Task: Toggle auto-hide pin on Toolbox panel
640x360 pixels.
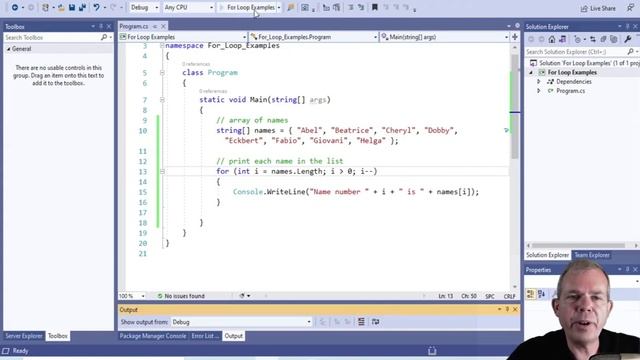Action: coord(101,27)
